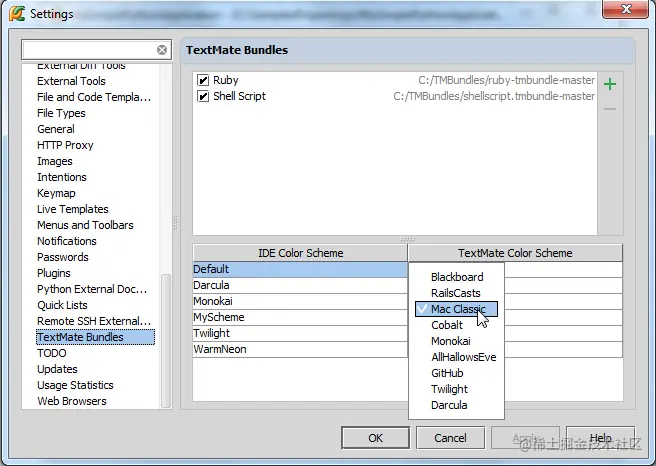Open Passwords settings page

[63, 257]
